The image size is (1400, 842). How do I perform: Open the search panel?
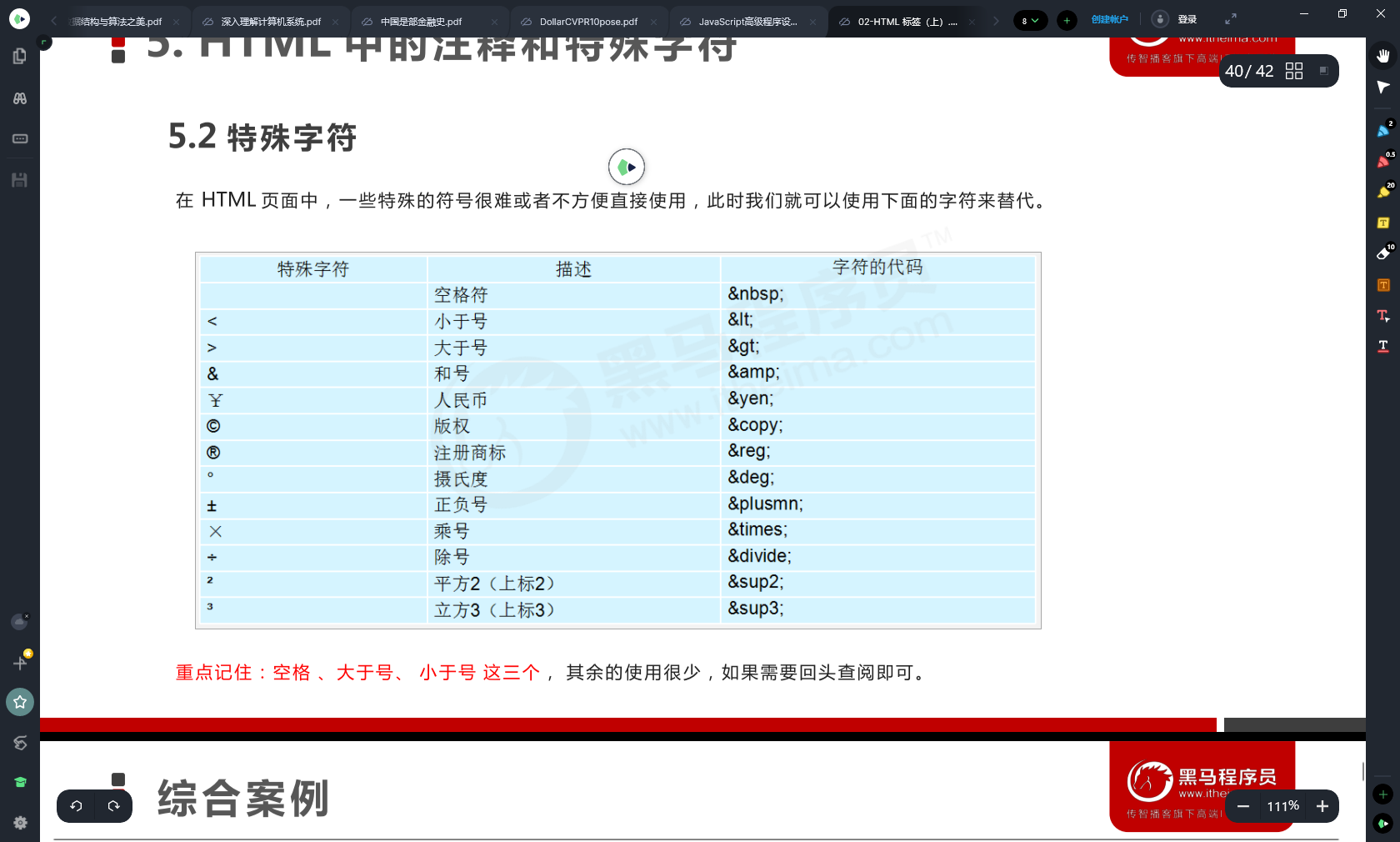tap(20, 98)
